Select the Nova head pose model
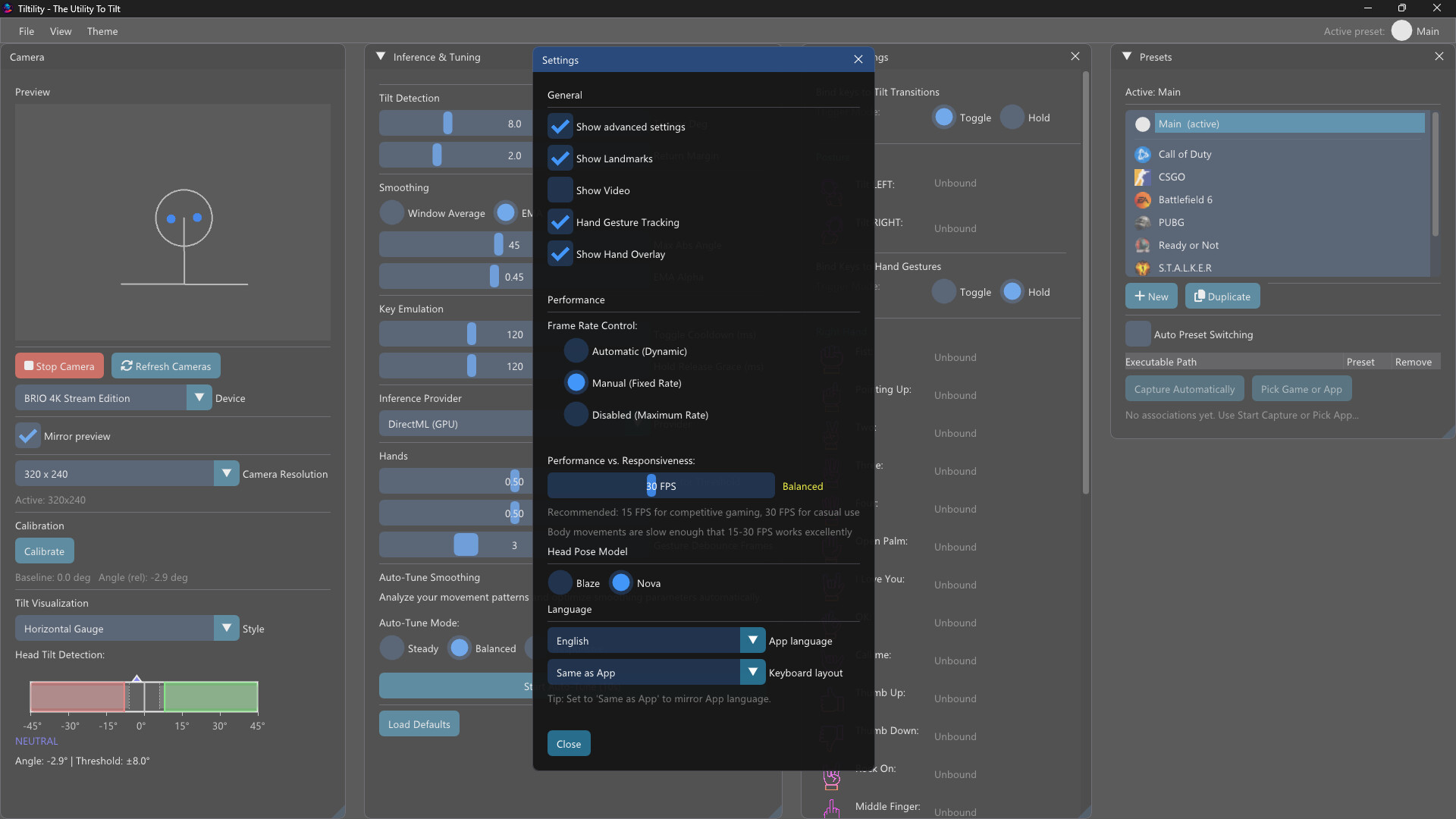The width and height of the screenshot is (1456, 819). 622,582
